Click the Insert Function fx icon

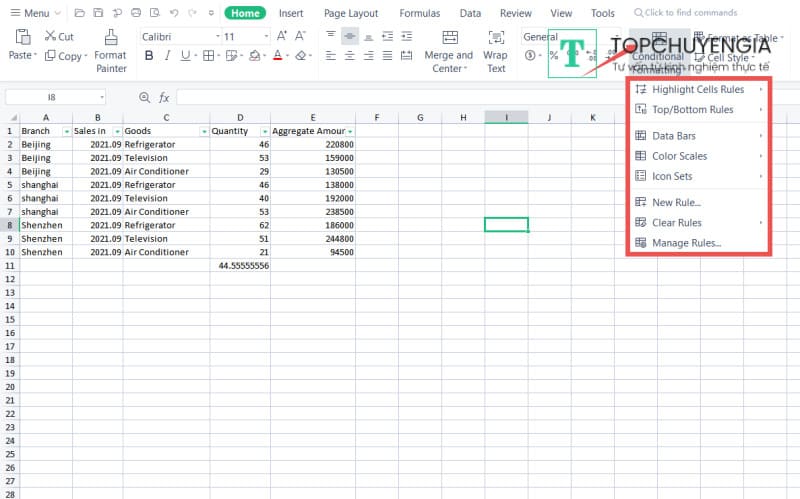163,97
